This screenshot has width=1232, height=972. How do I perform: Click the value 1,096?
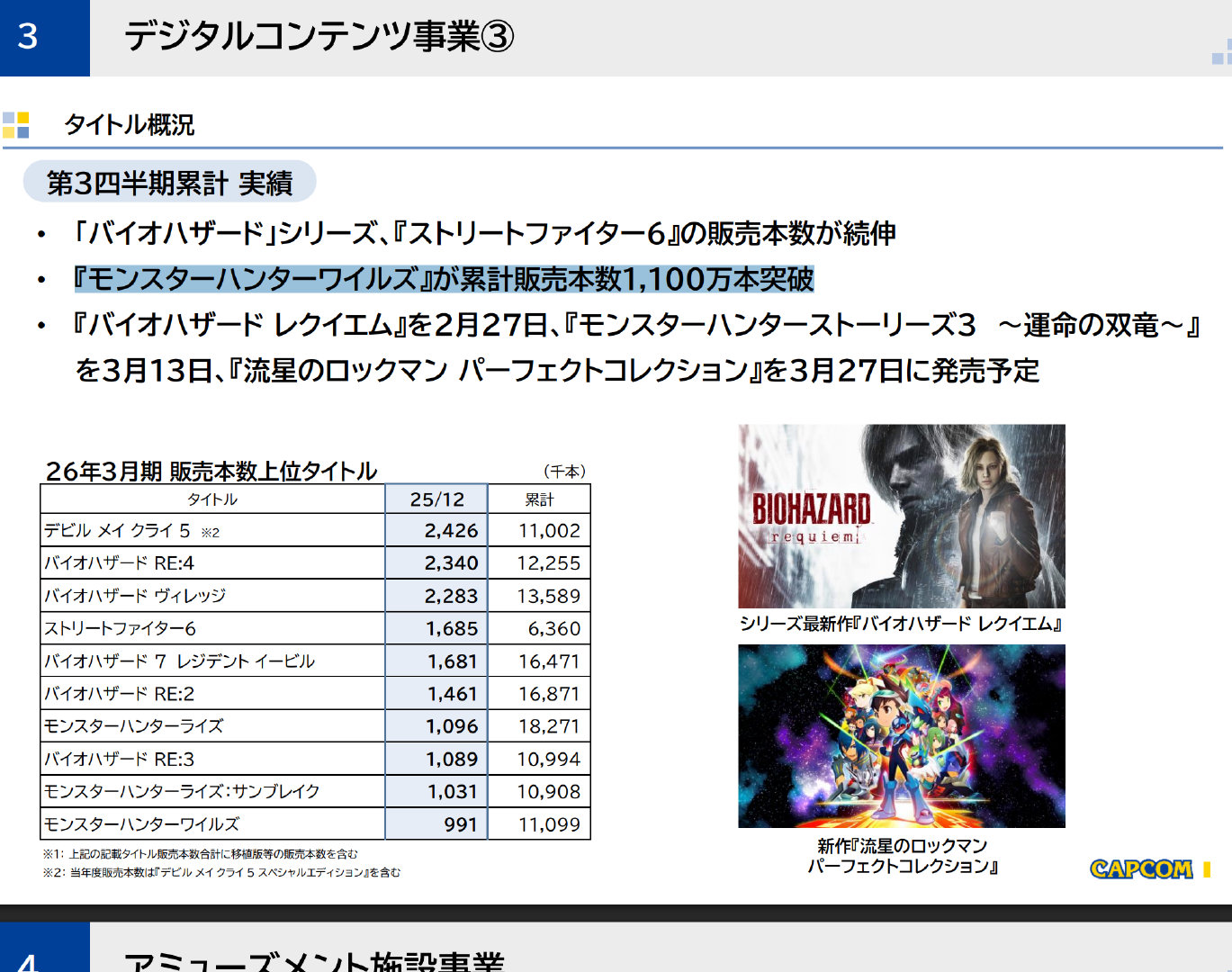point(453,726)
